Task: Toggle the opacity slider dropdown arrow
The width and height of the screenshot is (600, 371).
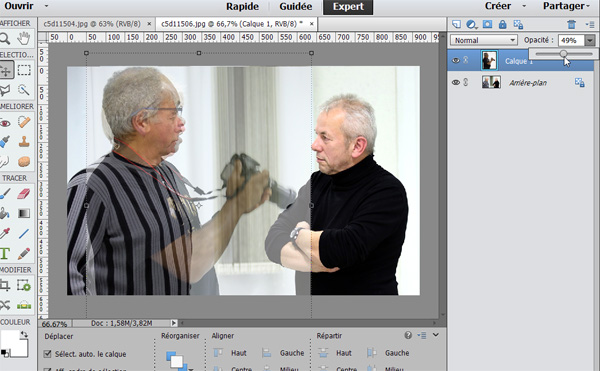Action: pos(590,40)
